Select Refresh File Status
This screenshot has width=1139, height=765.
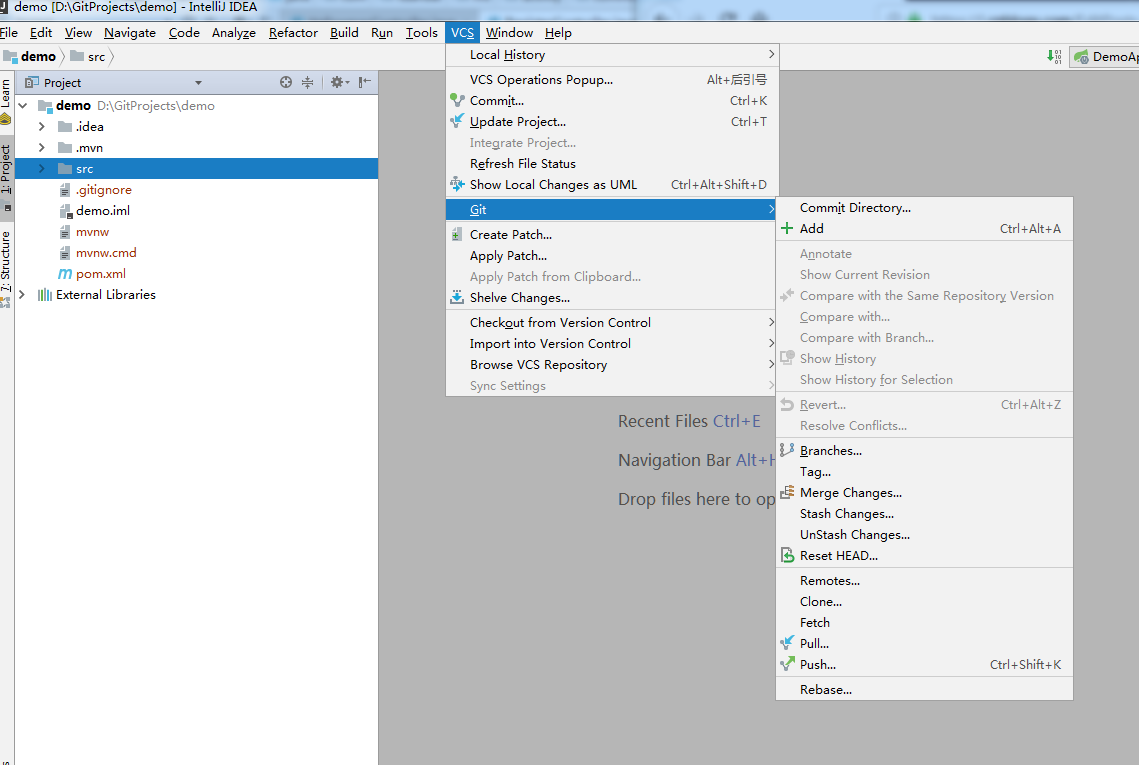click(612, 163)
